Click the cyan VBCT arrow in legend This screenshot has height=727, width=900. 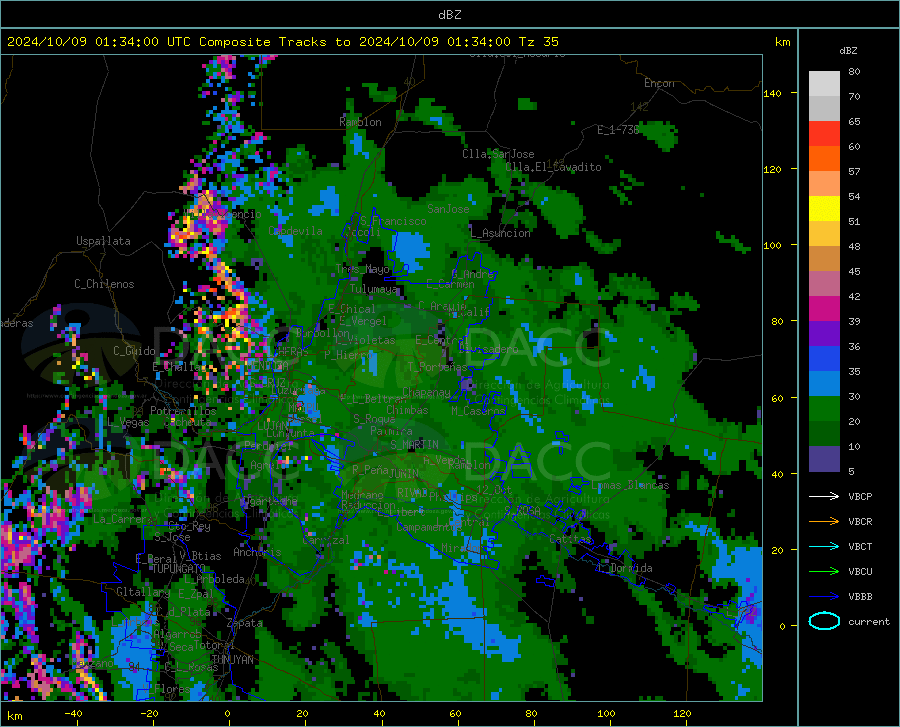pyautogui.click(x=824, y=546)
